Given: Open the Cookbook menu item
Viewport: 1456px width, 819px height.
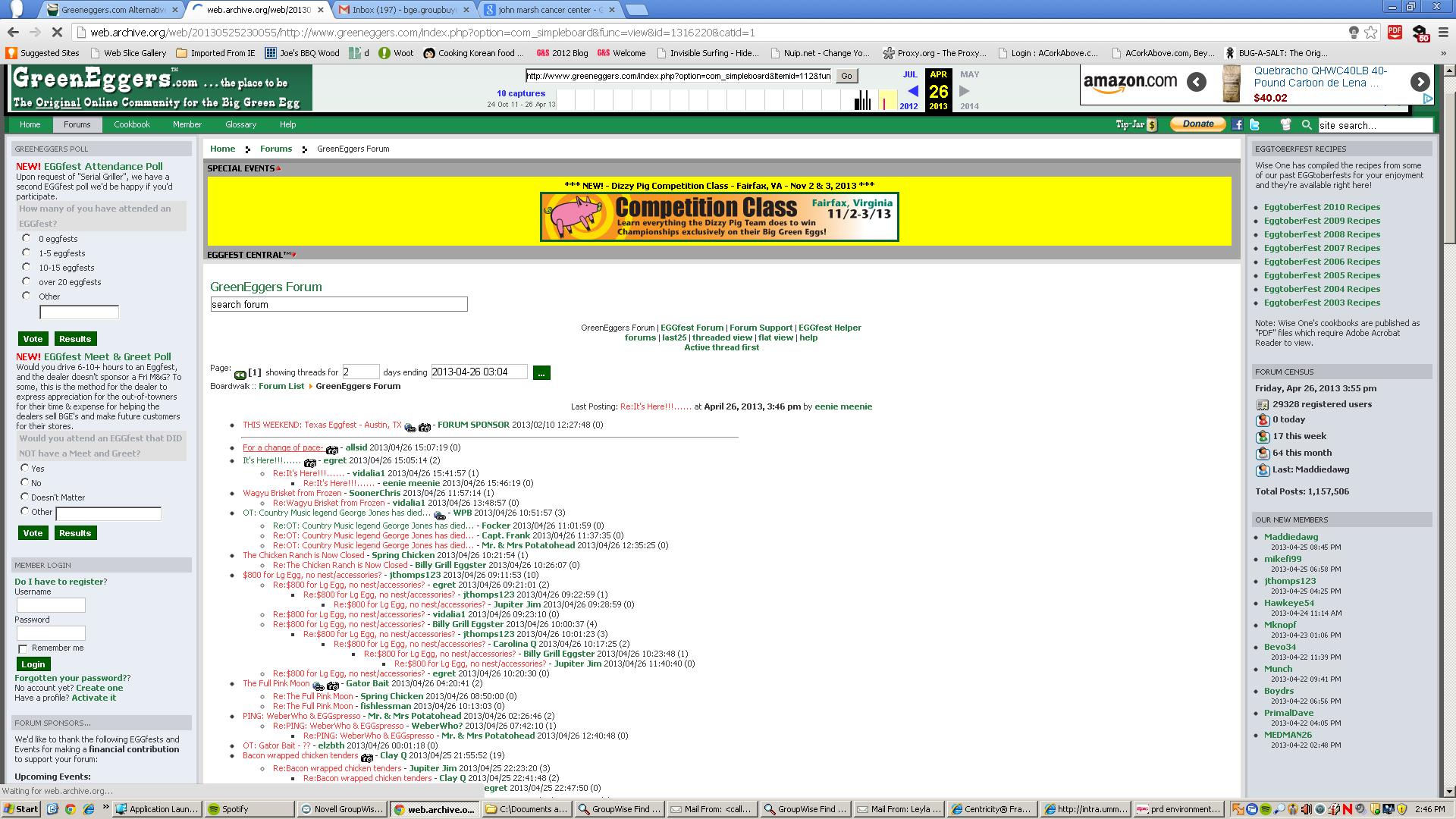Looking at the screenshot, I should (132, 124).
